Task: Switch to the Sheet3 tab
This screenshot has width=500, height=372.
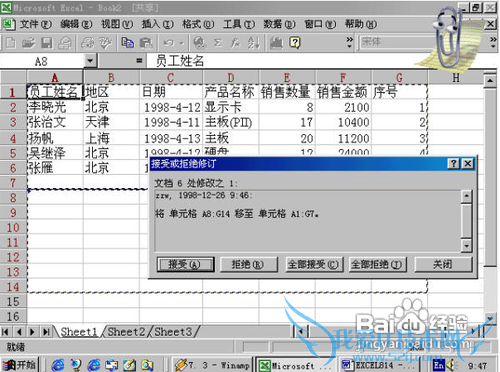Action: click(x=173, y=332)
